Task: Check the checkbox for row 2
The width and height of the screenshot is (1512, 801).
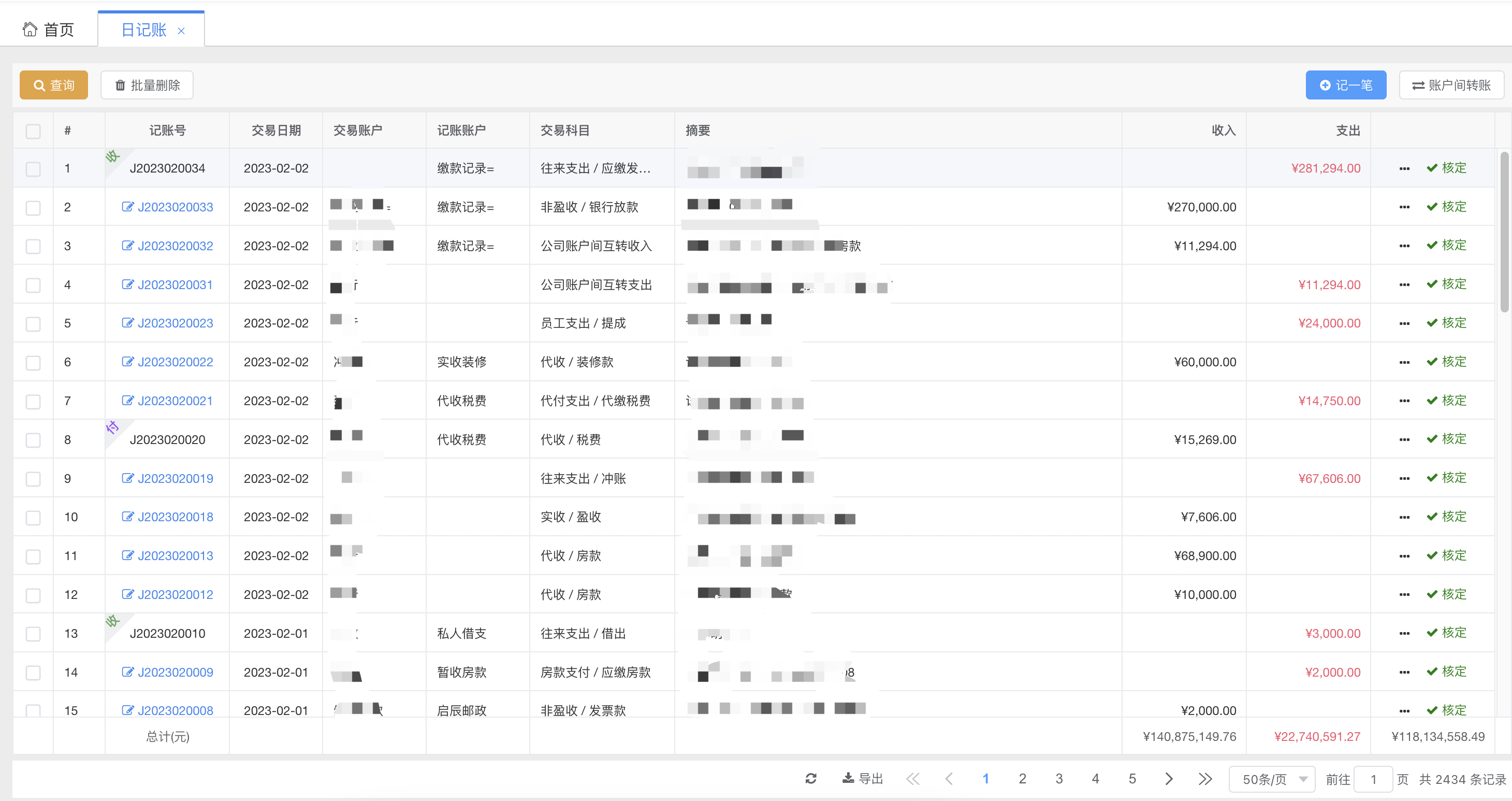Action: point(34,208)
